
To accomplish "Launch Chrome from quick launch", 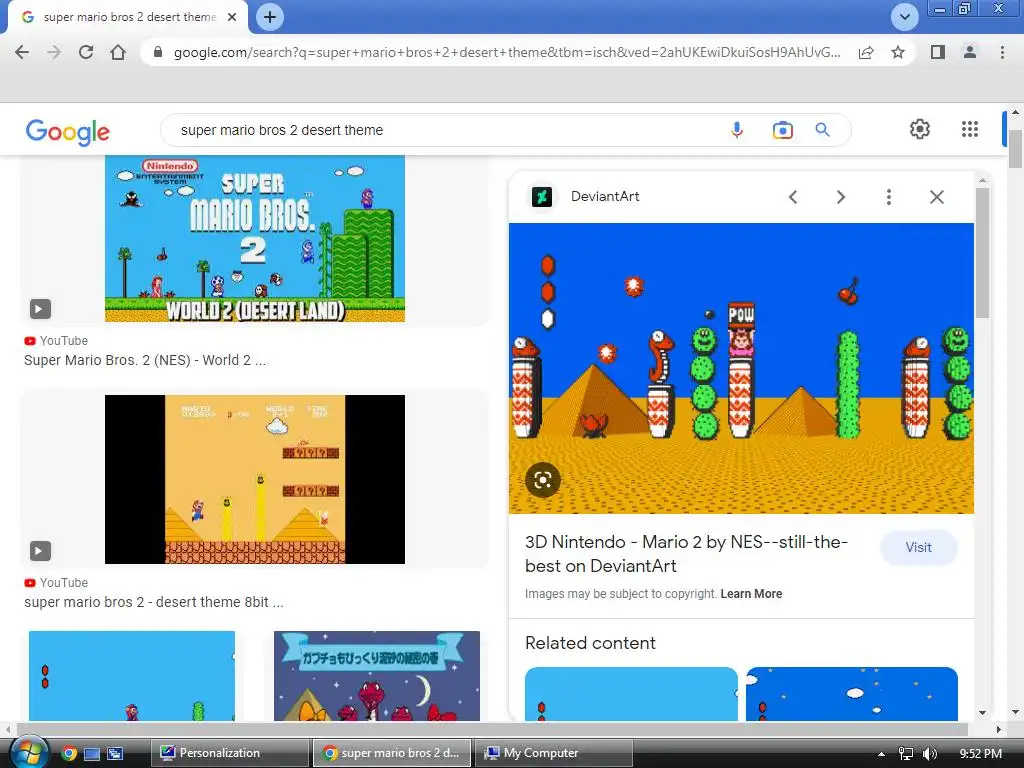I will point(69,753).
